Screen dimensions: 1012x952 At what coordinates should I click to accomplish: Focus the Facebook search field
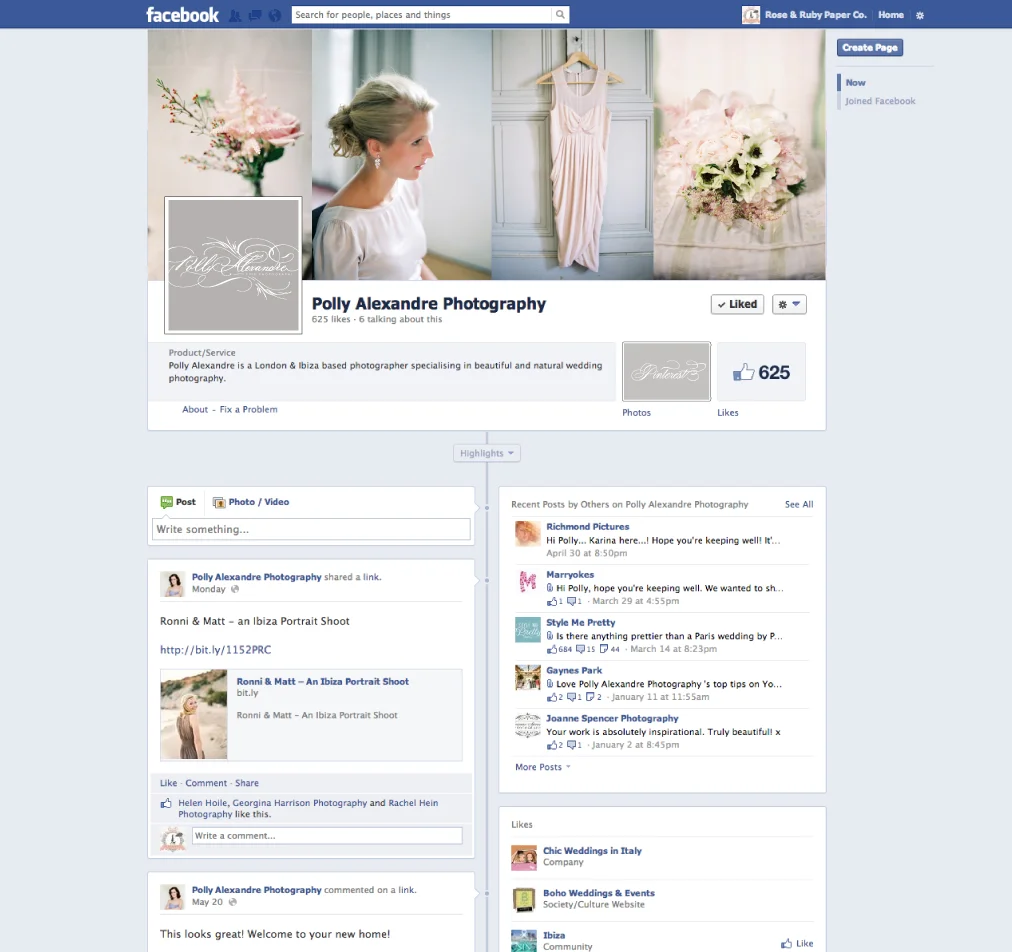422,15
